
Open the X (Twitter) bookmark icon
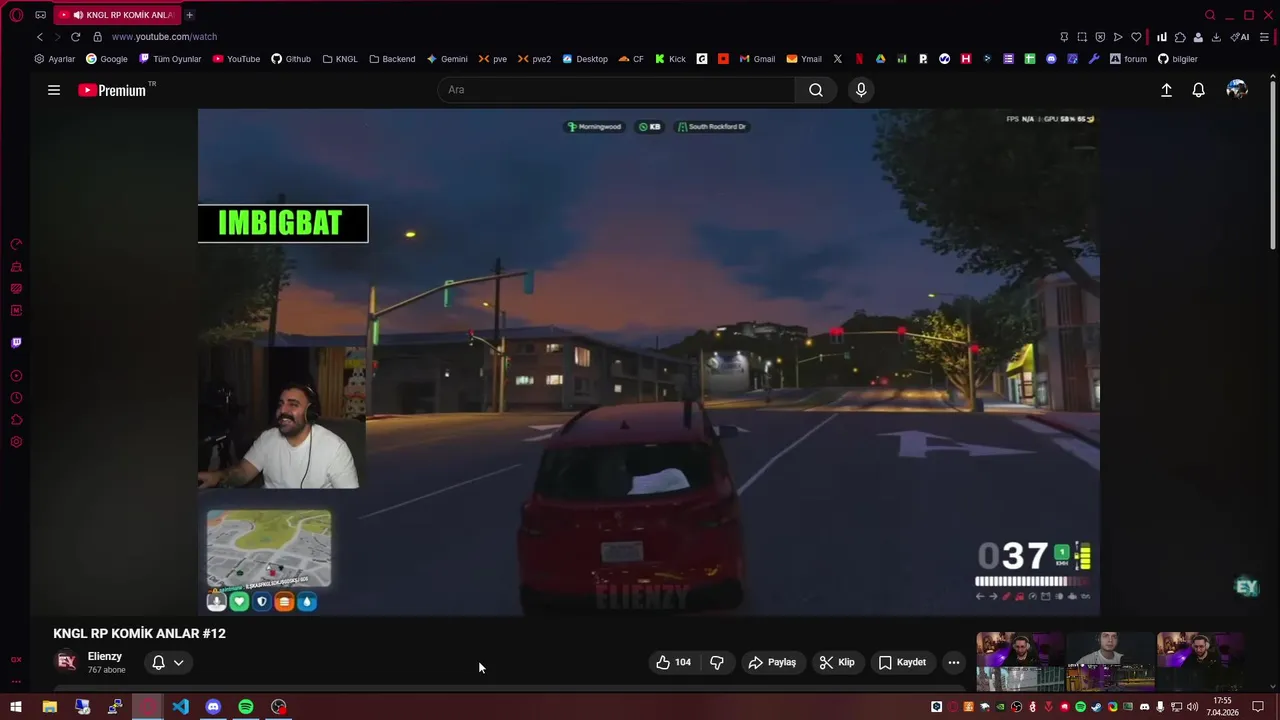click(838, 59)
